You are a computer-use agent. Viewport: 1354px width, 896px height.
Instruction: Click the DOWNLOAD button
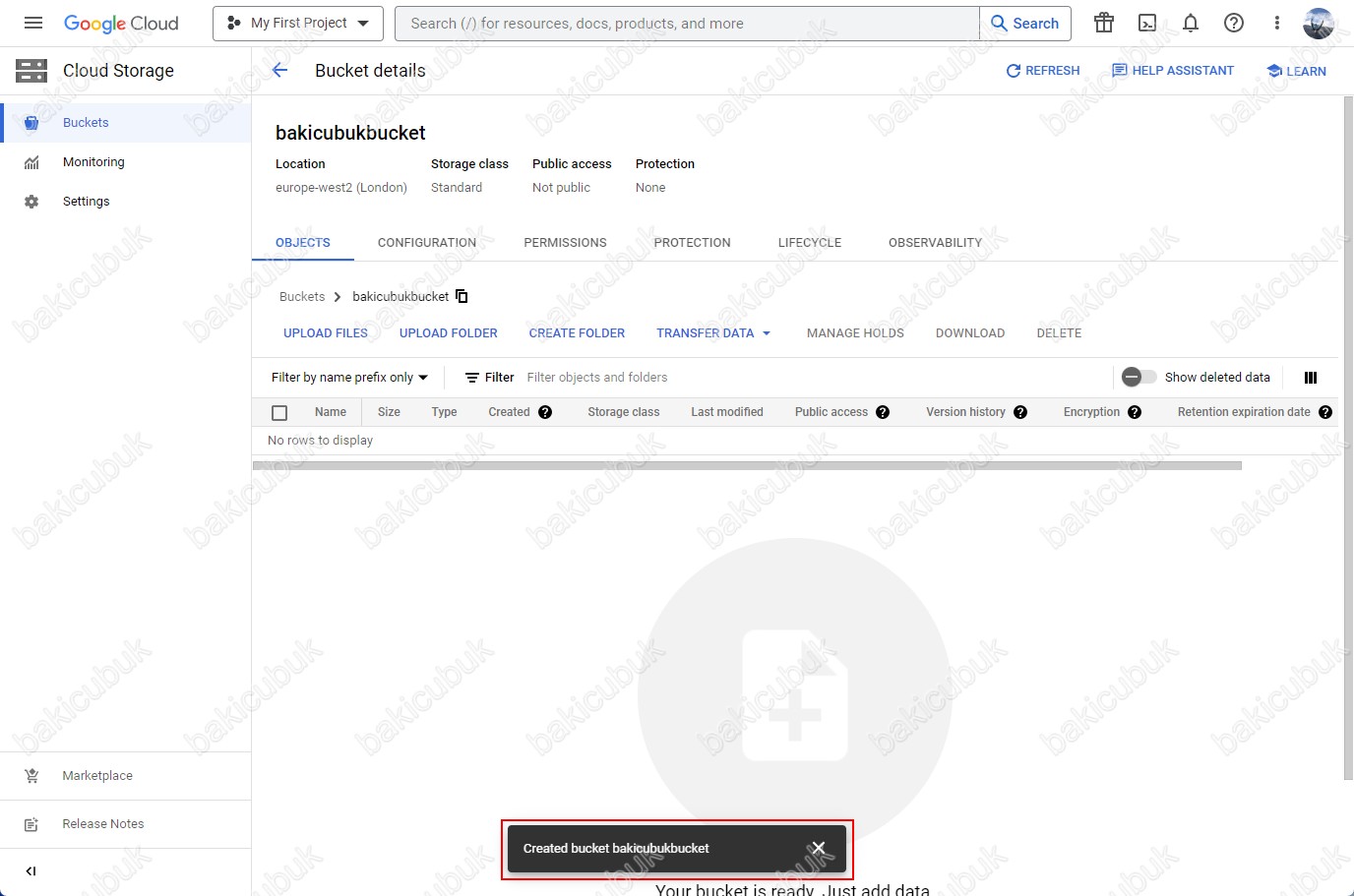[970, 333]
